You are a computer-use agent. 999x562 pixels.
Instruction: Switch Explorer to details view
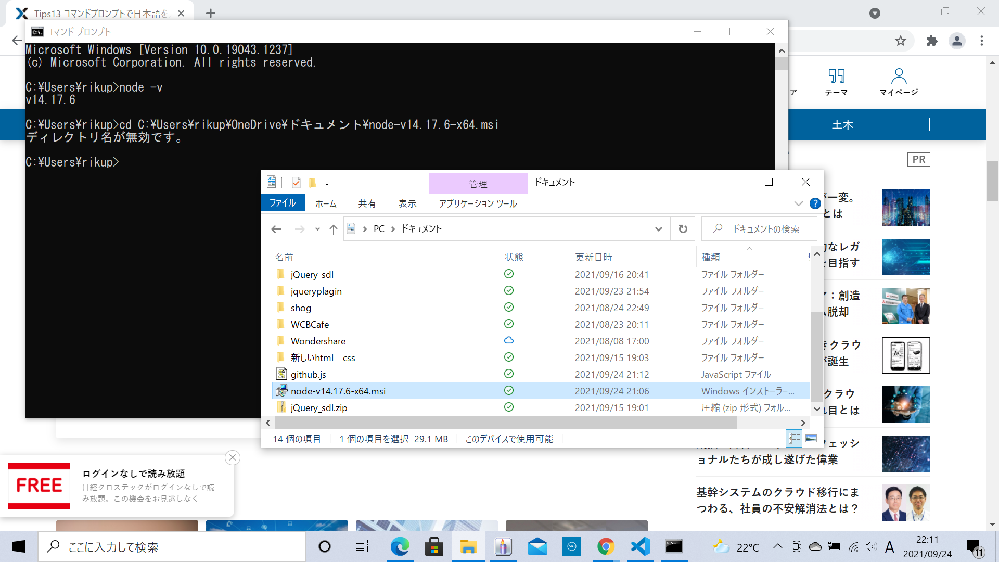point(794,439)
